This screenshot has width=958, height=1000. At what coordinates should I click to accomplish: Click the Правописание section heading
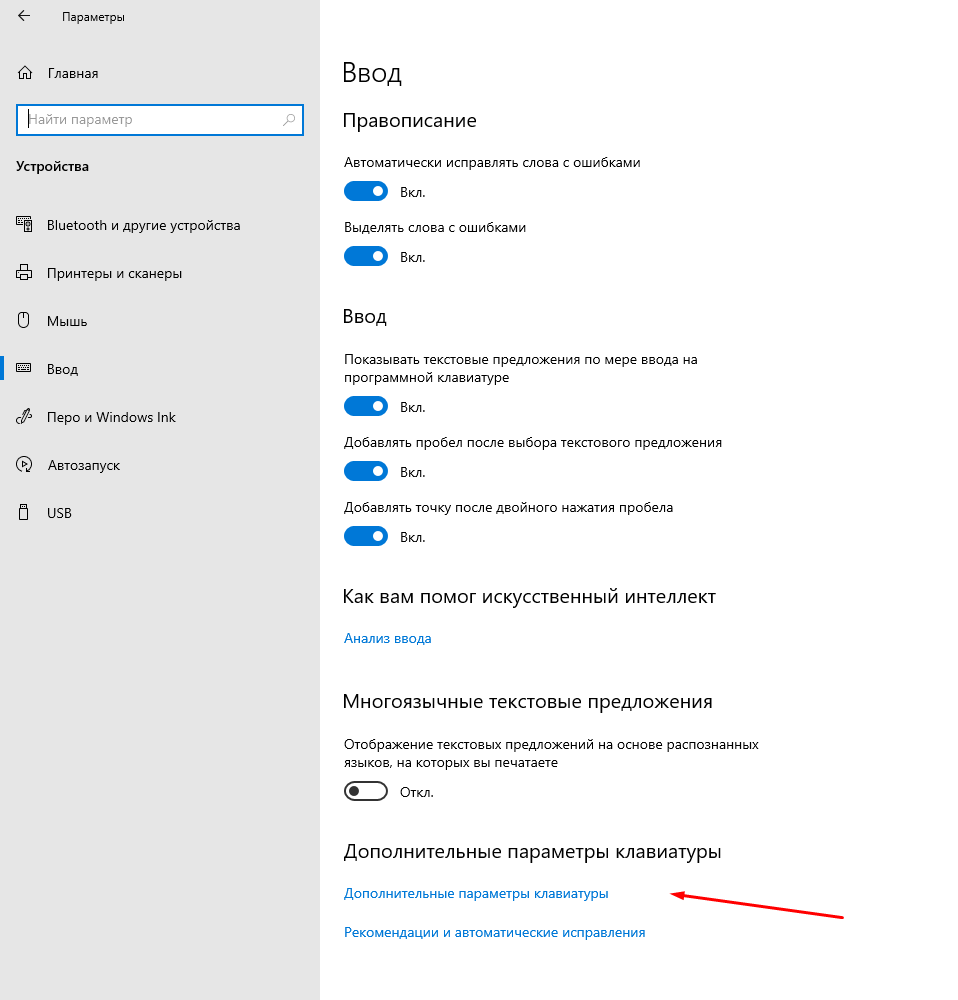[409, 121]
